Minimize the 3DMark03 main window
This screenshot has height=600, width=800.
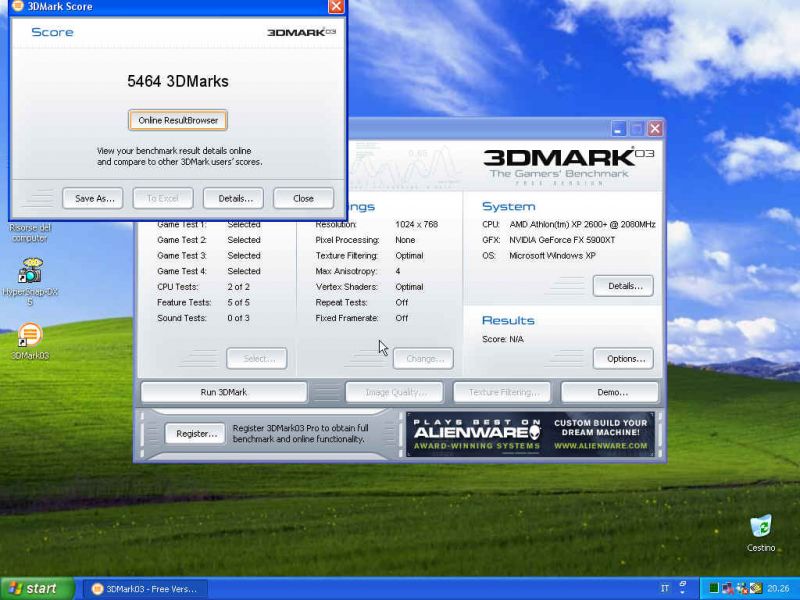point(619,129)
